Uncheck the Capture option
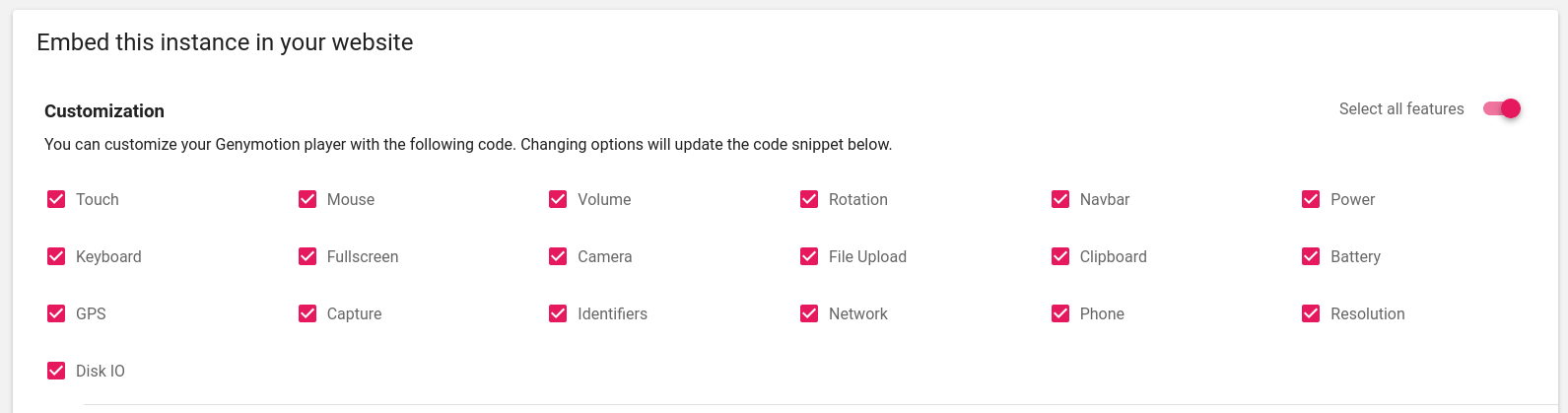This screenshot has width=1568, height=413. click(307, 313)
